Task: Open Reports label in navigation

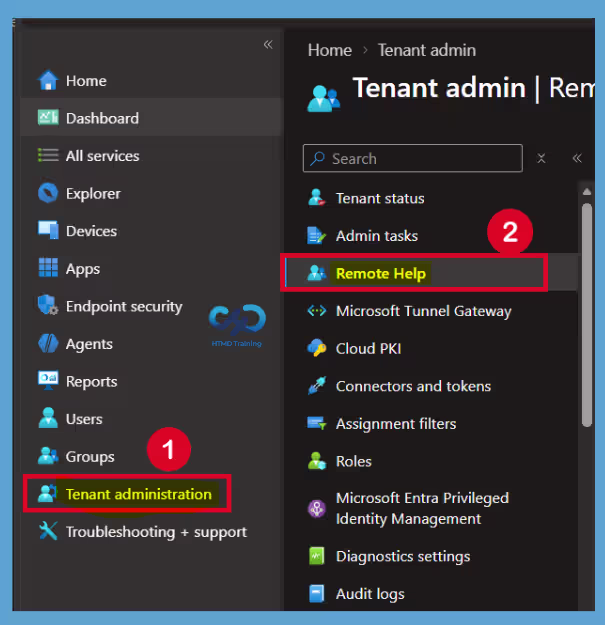Action: (x=91, y=381)
